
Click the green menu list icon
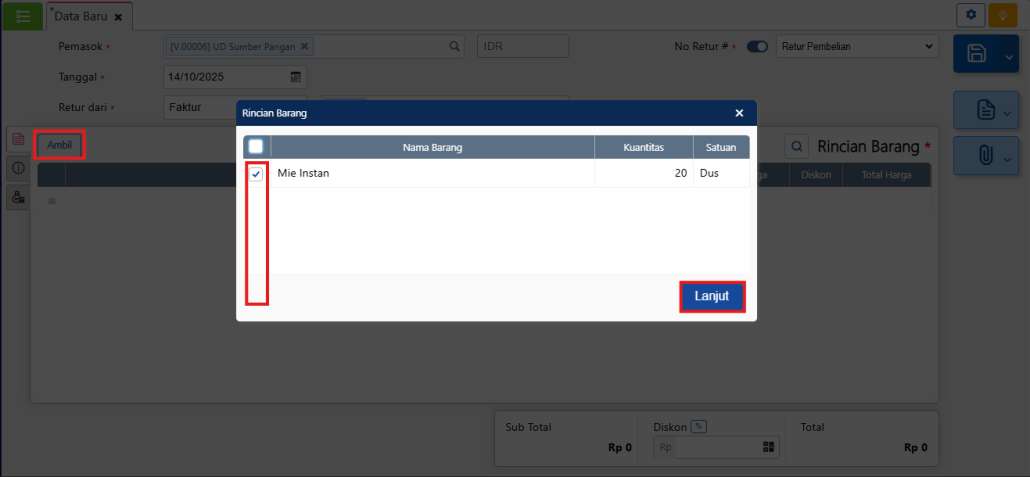click(x=22, y=16)
